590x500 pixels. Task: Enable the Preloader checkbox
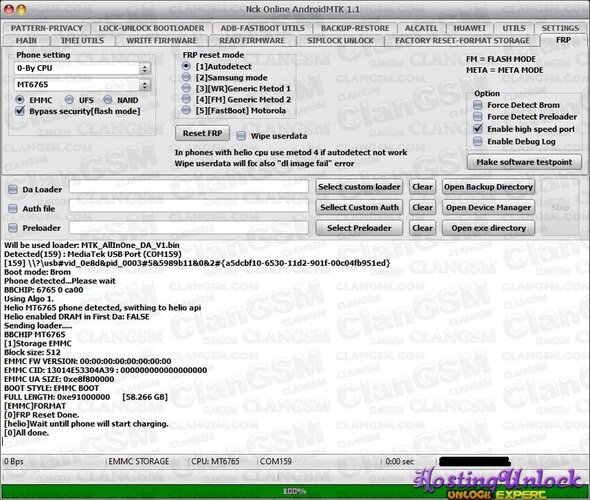pos(13,228)
